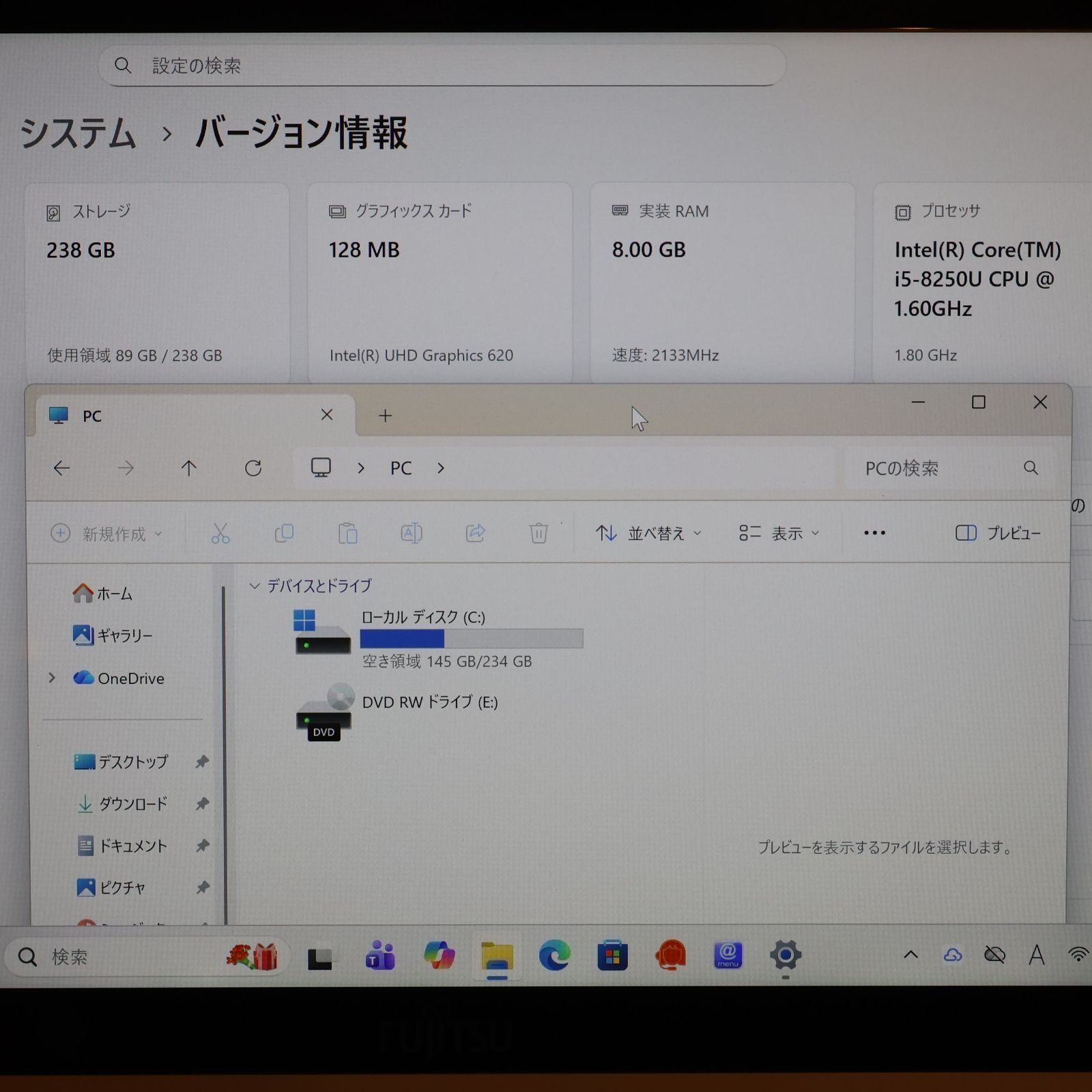Click the Share icon in Explorer toolbar
The height and width of the screenshot is (1092, 1092).
click(475, 534)
